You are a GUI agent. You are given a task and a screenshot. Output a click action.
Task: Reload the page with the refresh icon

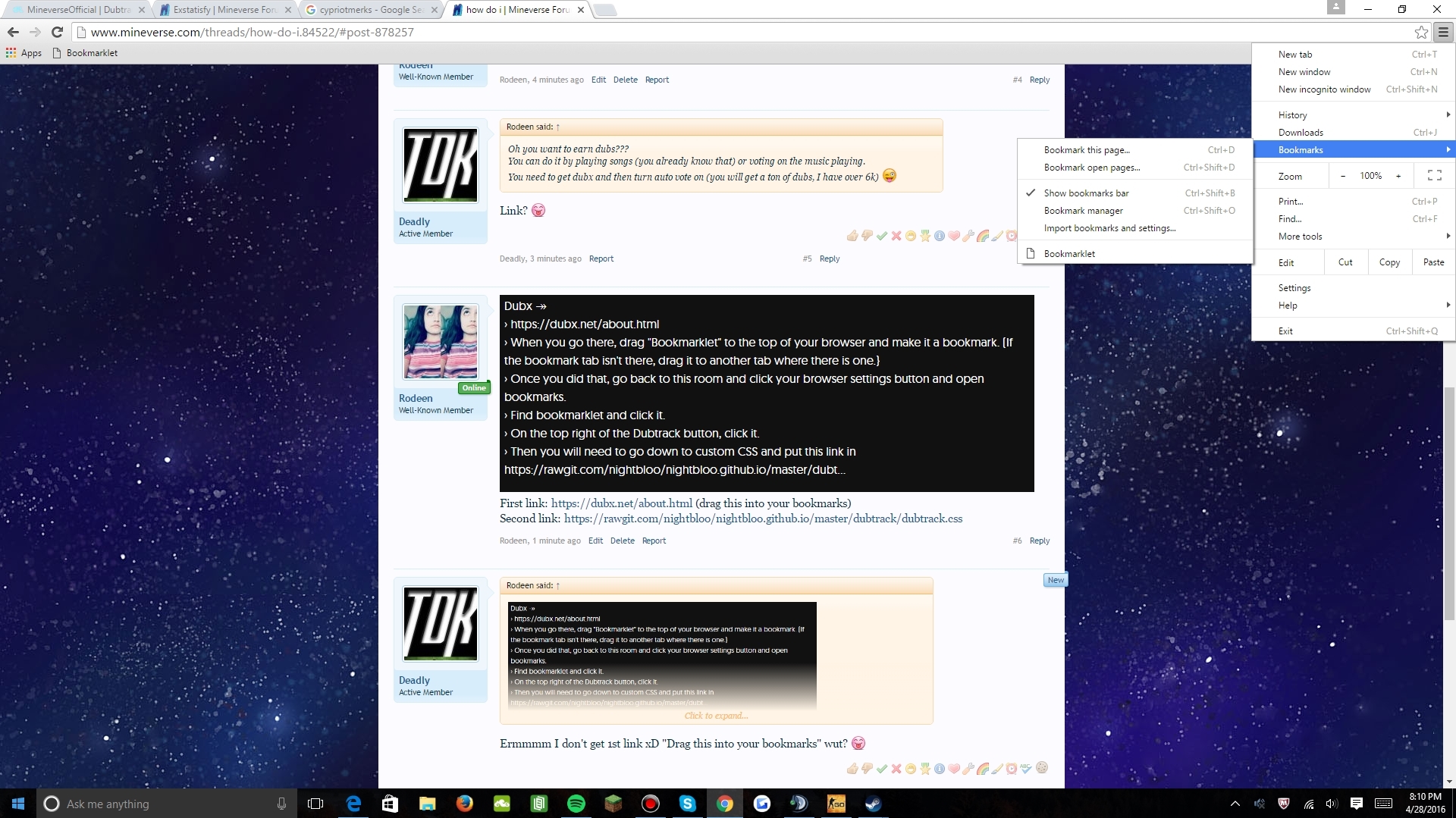(57, 32)
